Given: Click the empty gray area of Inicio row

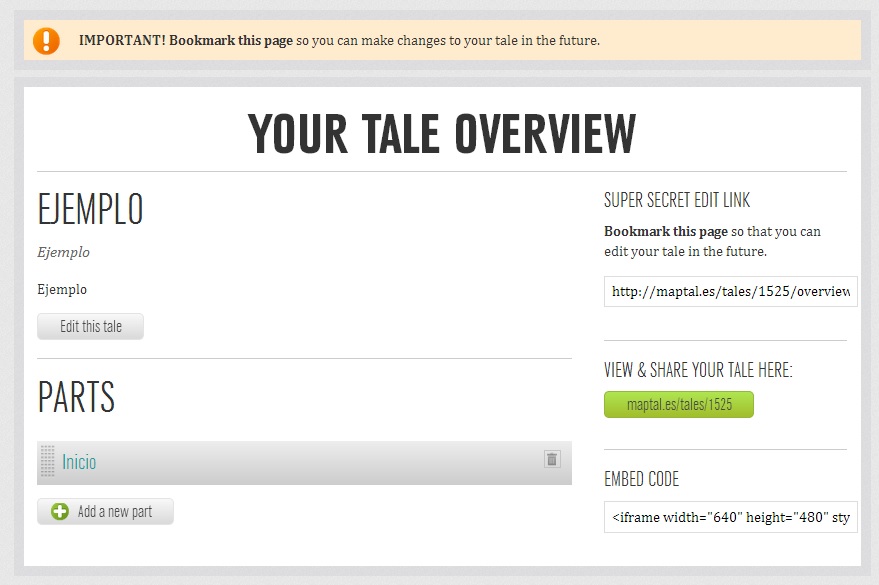Looking at the screenshot, I should pos(320,463).
